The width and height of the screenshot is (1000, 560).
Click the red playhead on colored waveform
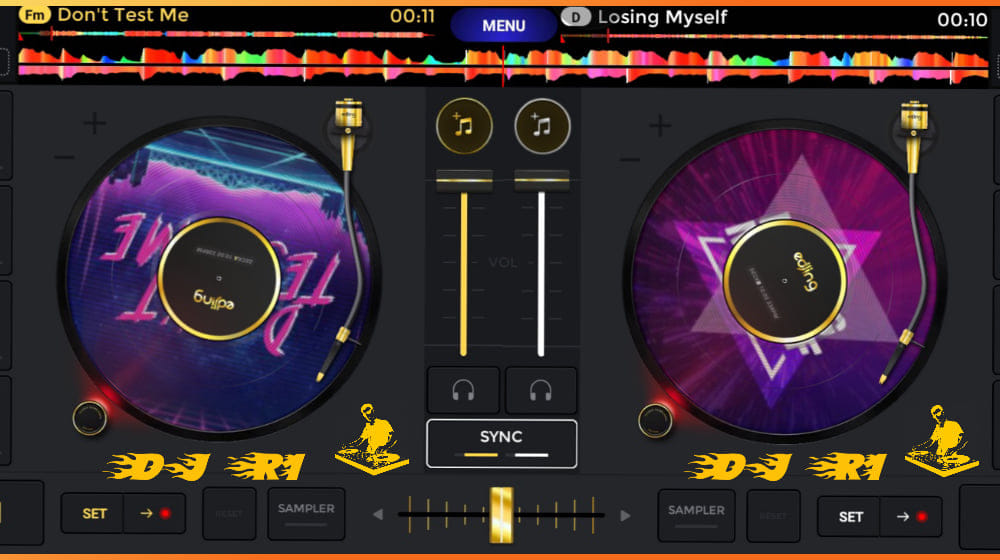[x=503, y=66]
